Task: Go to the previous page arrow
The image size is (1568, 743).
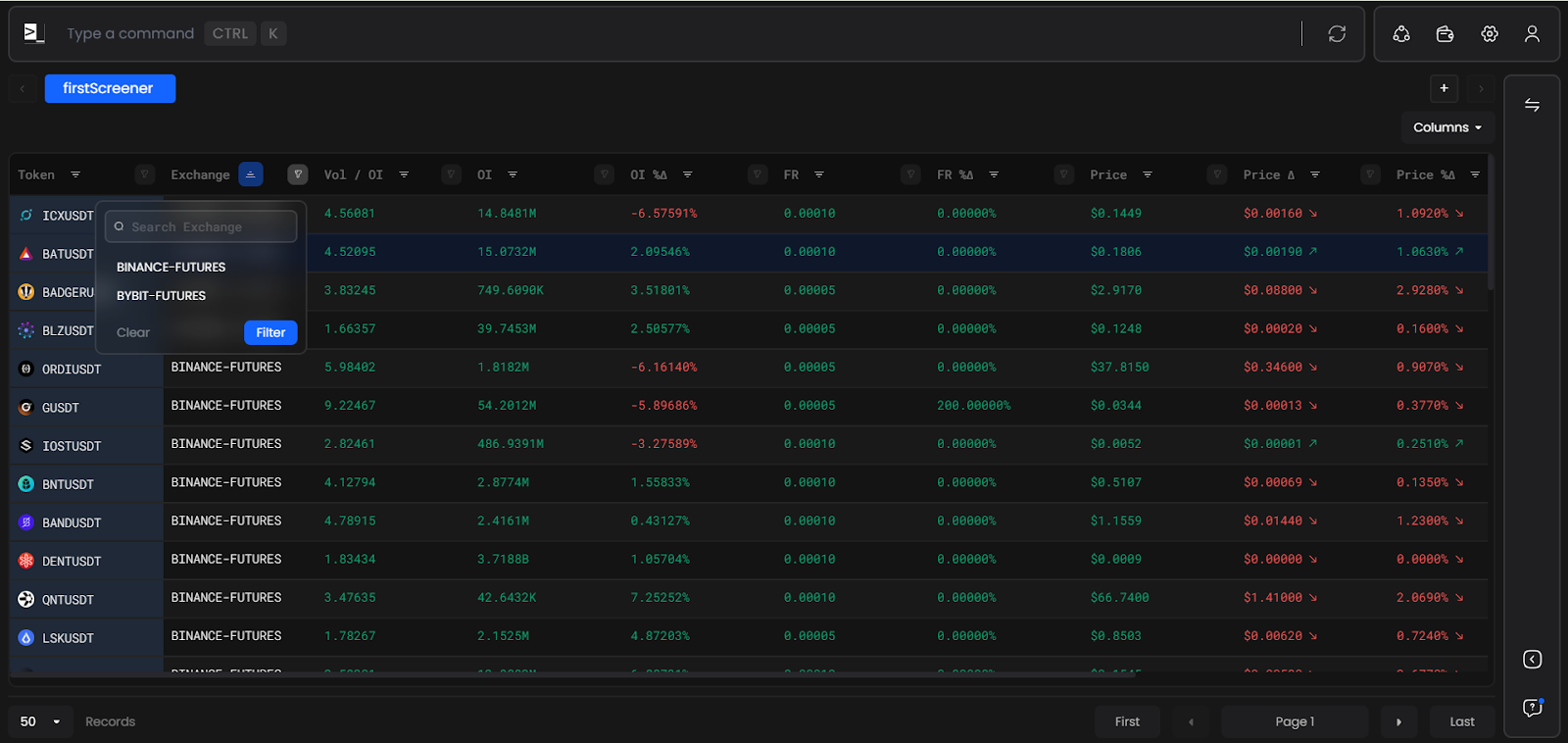Action: [1191, 721]
